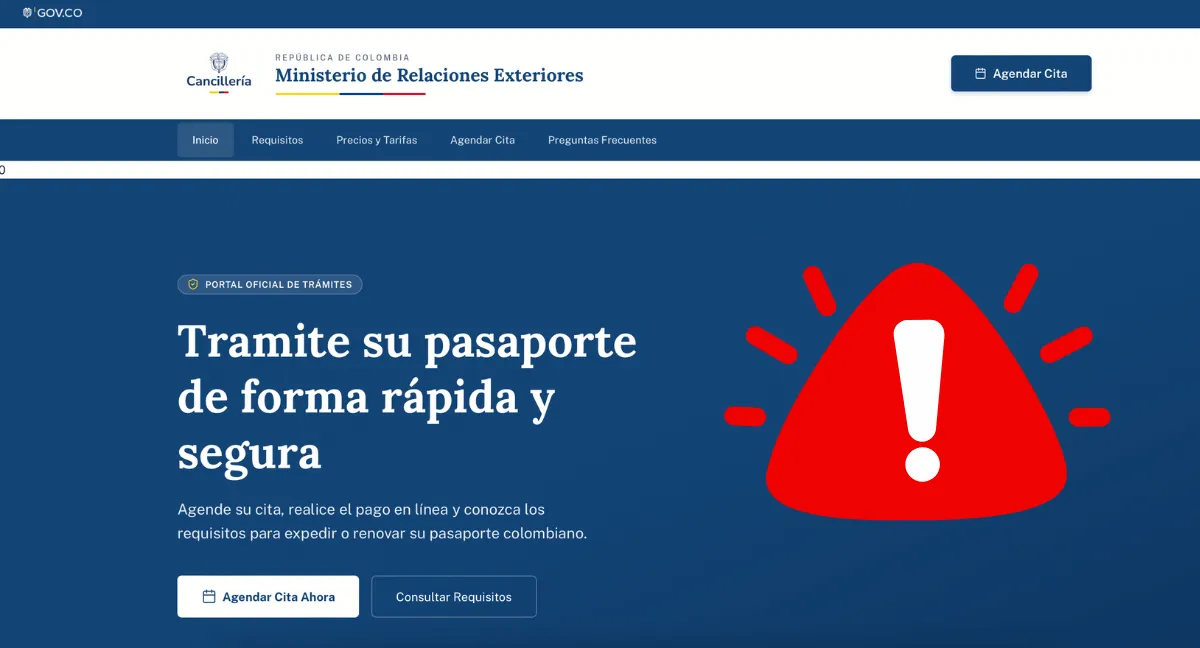1200x648 pixels.
Task: Click the Cancillería coat of arms logo
Action: pos(219,72)
